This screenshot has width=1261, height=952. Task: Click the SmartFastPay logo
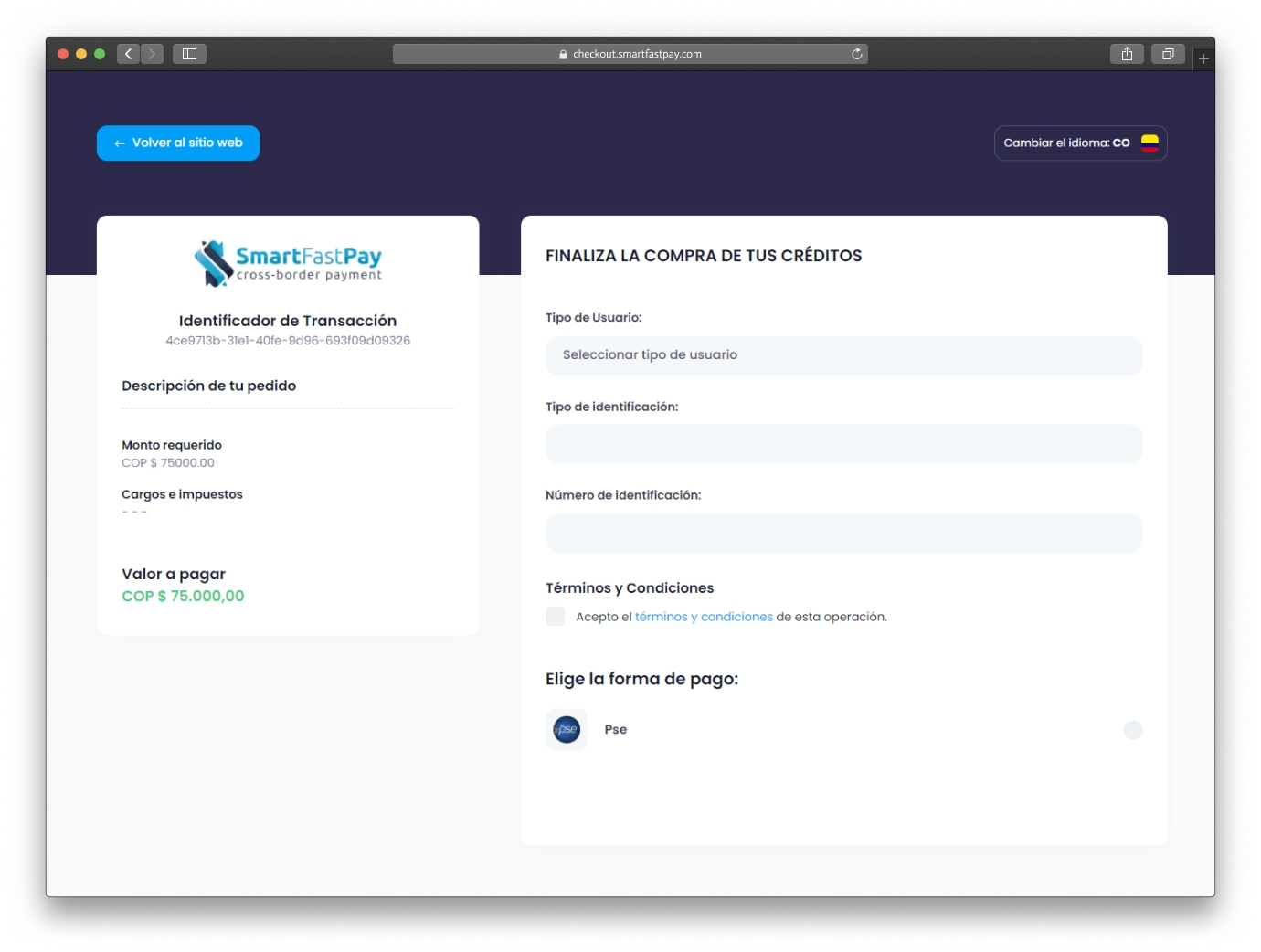coord(288,263)
